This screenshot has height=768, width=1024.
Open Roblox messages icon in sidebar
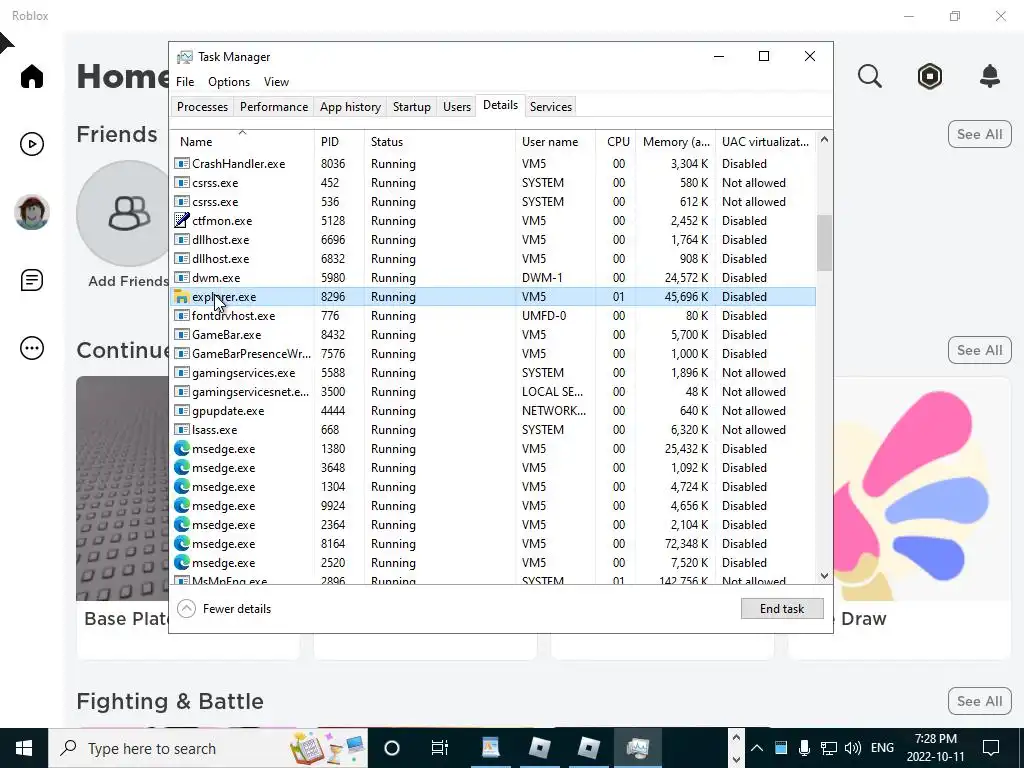[x=31, y=280]
